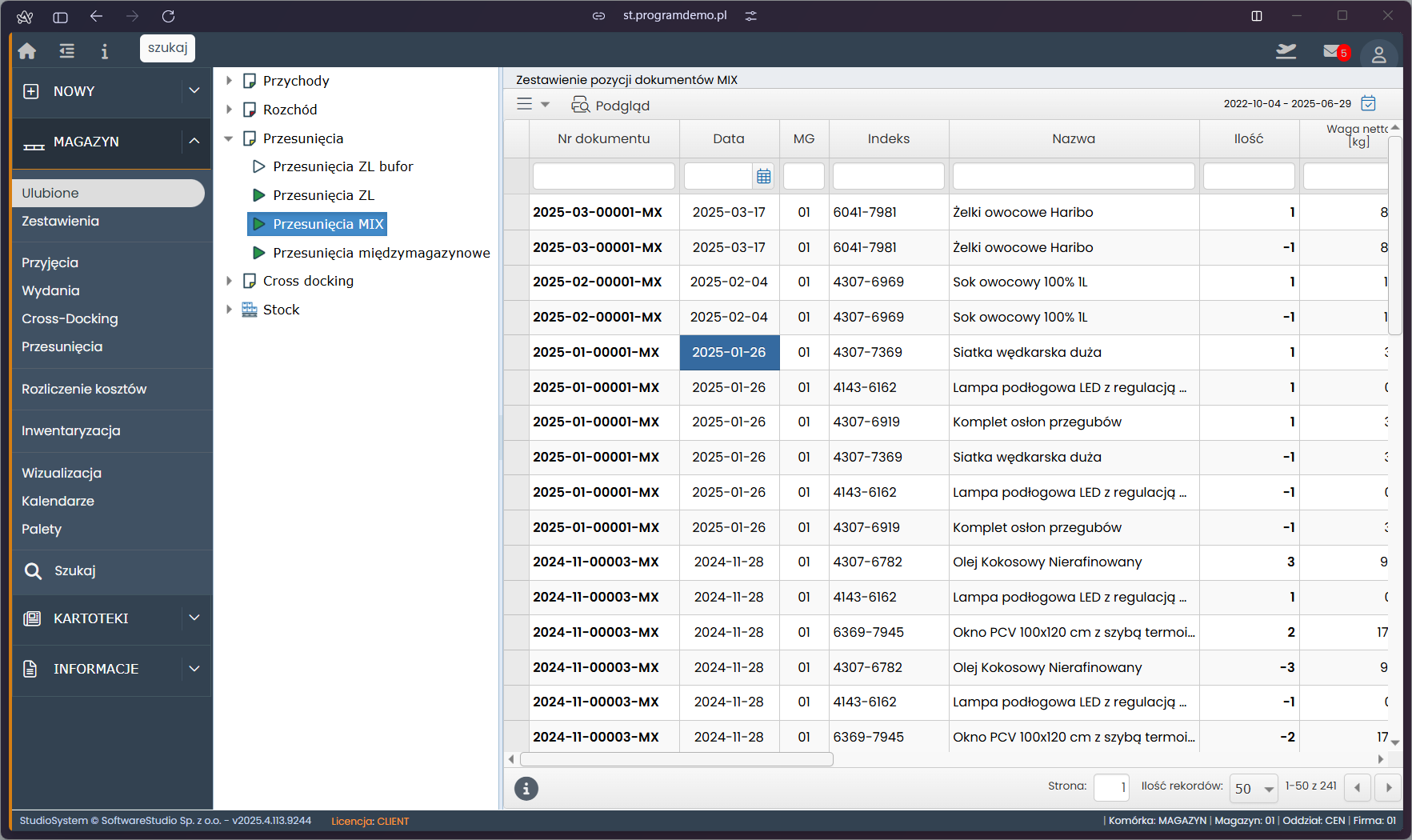
Task: Open the mail notifications icon
Action: 1334,52
